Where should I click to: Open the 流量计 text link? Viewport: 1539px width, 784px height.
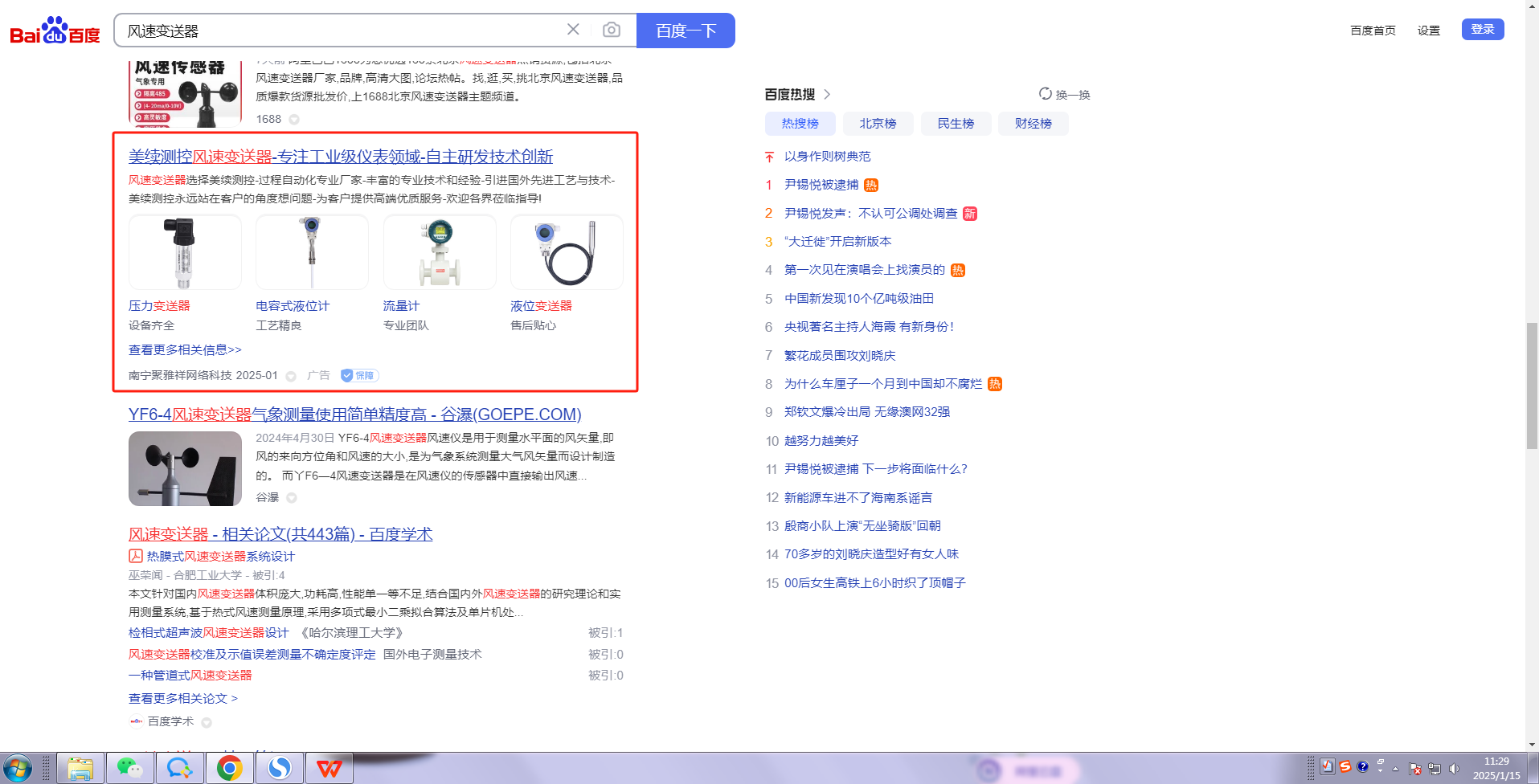point(401,306)
